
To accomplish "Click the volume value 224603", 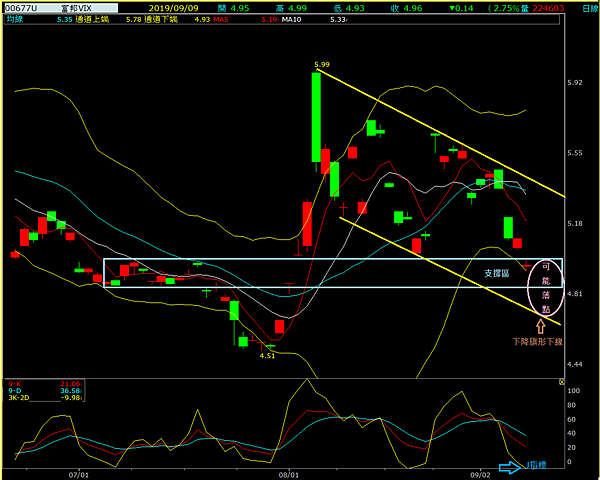I will click(548, 8).
